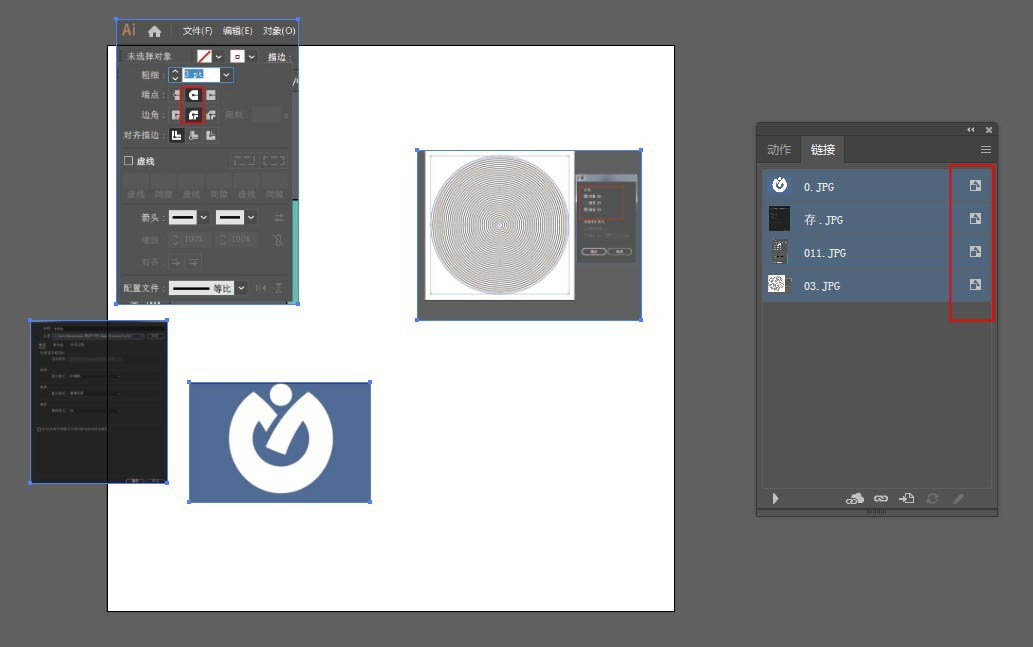Click the stroke color swatch
The image size is (1033, 647).
pyautogui.click(x=237, y=57)
